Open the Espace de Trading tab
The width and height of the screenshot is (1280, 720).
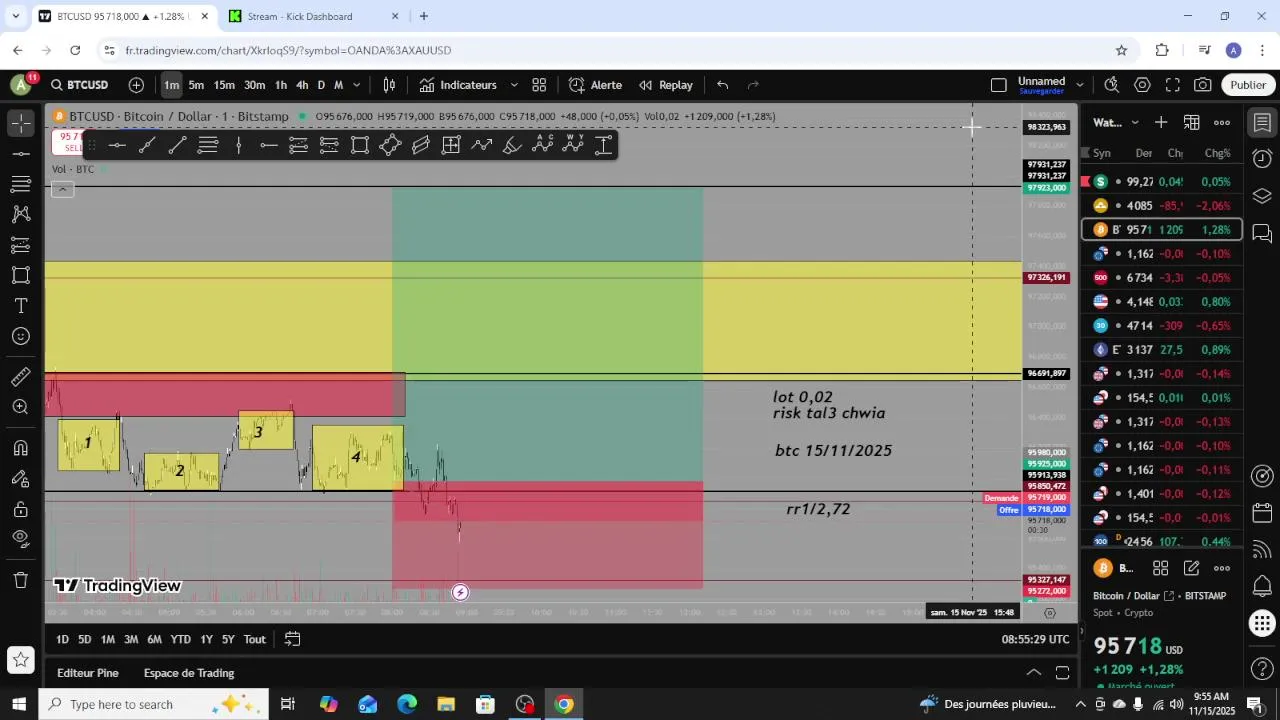pos(189,673)
